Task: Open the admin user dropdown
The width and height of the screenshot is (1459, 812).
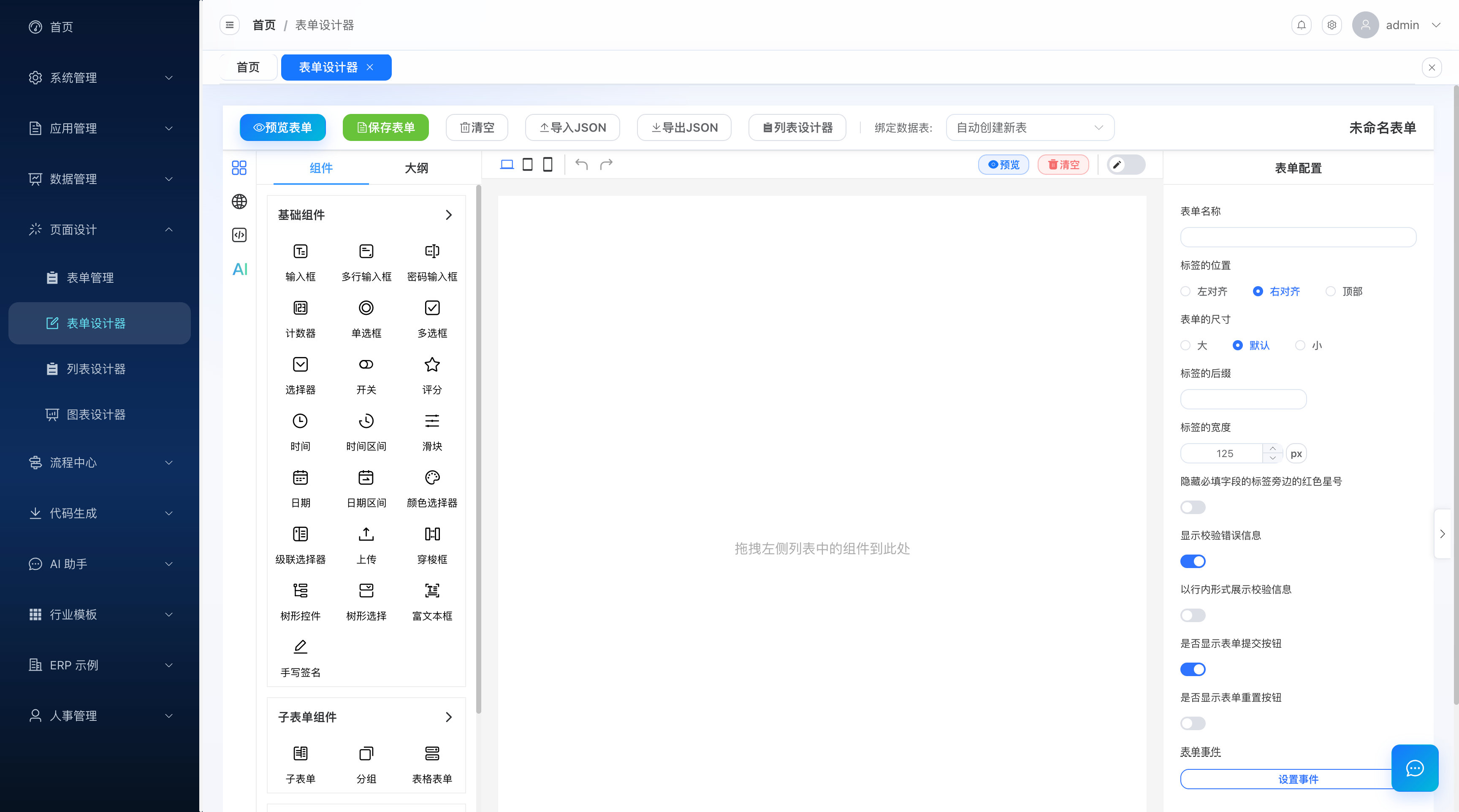Action: [1397, 25]
